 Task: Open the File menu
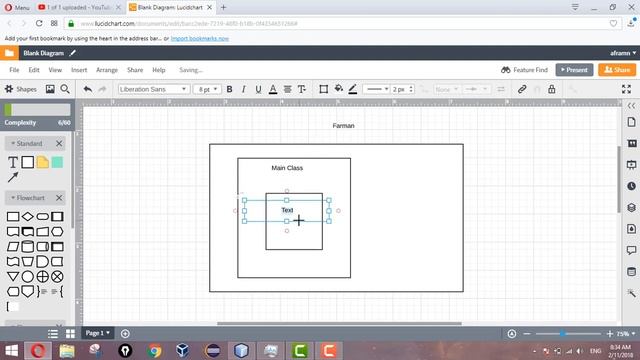tap(14, 70)
